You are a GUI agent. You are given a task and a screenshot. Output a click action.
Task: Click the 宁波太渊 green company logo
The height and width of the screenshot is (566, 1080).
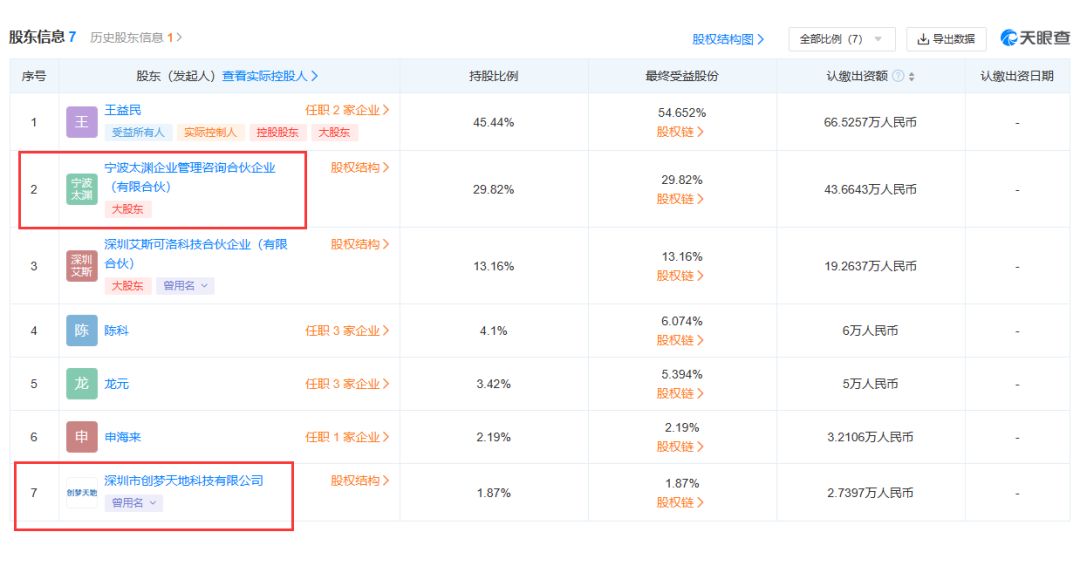(x=82, y=189)
